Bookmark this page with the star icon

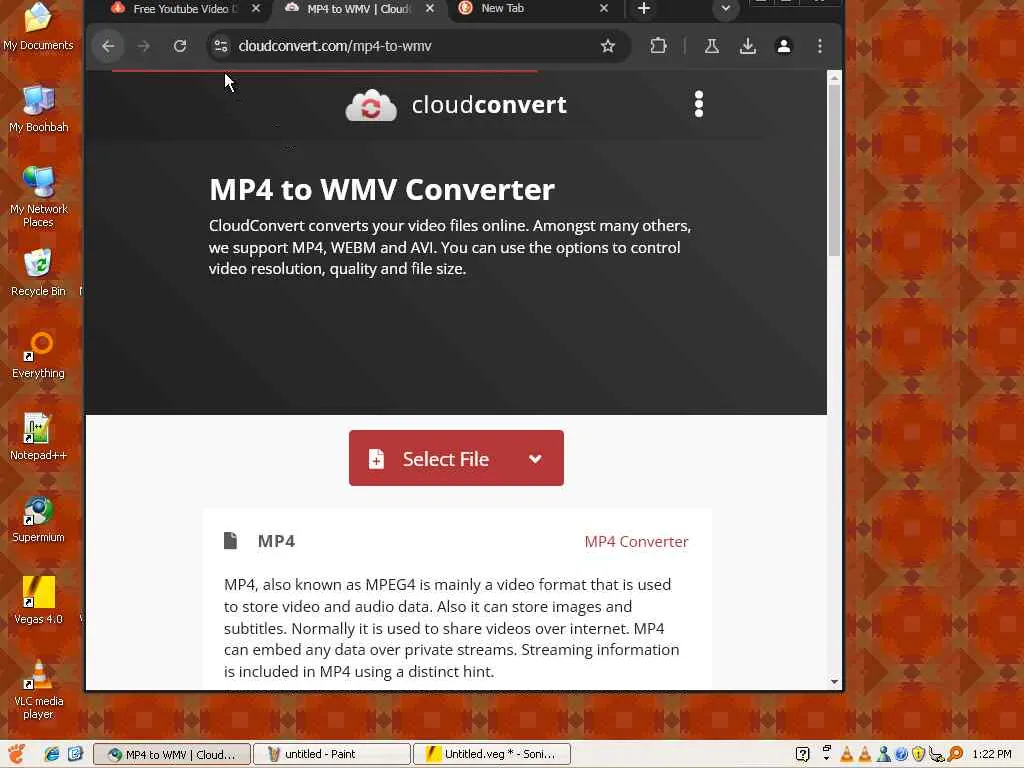click(x=608, y=46)
